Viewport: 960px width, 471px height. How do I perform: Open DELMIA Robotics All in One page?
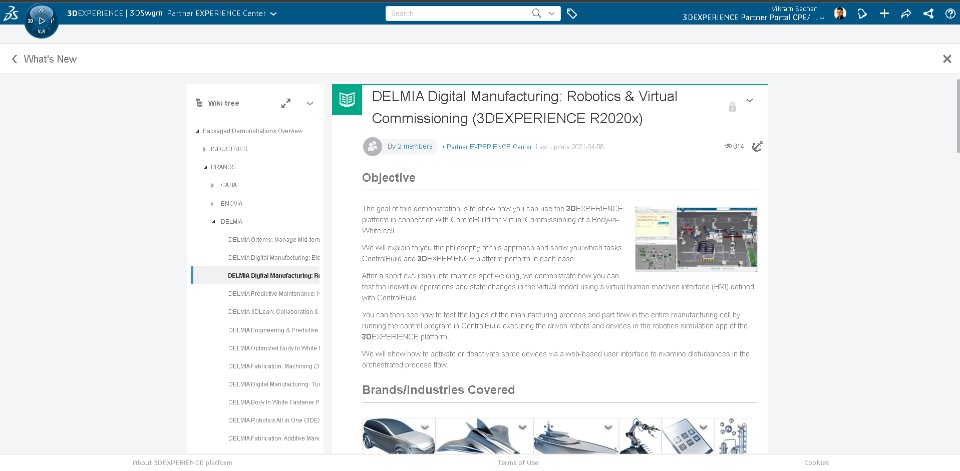tap(274, 420)
